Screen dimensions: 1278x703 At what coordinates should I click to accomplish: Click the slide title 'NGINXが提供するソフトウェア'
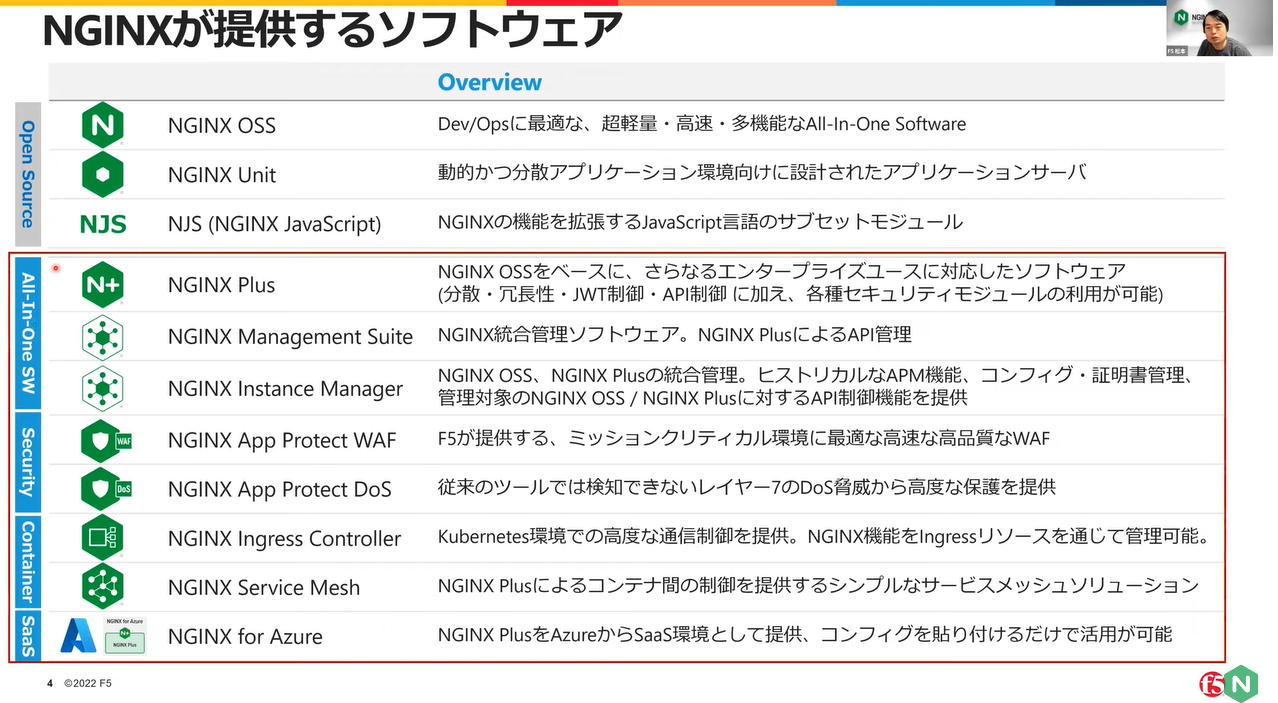point(332,30)
